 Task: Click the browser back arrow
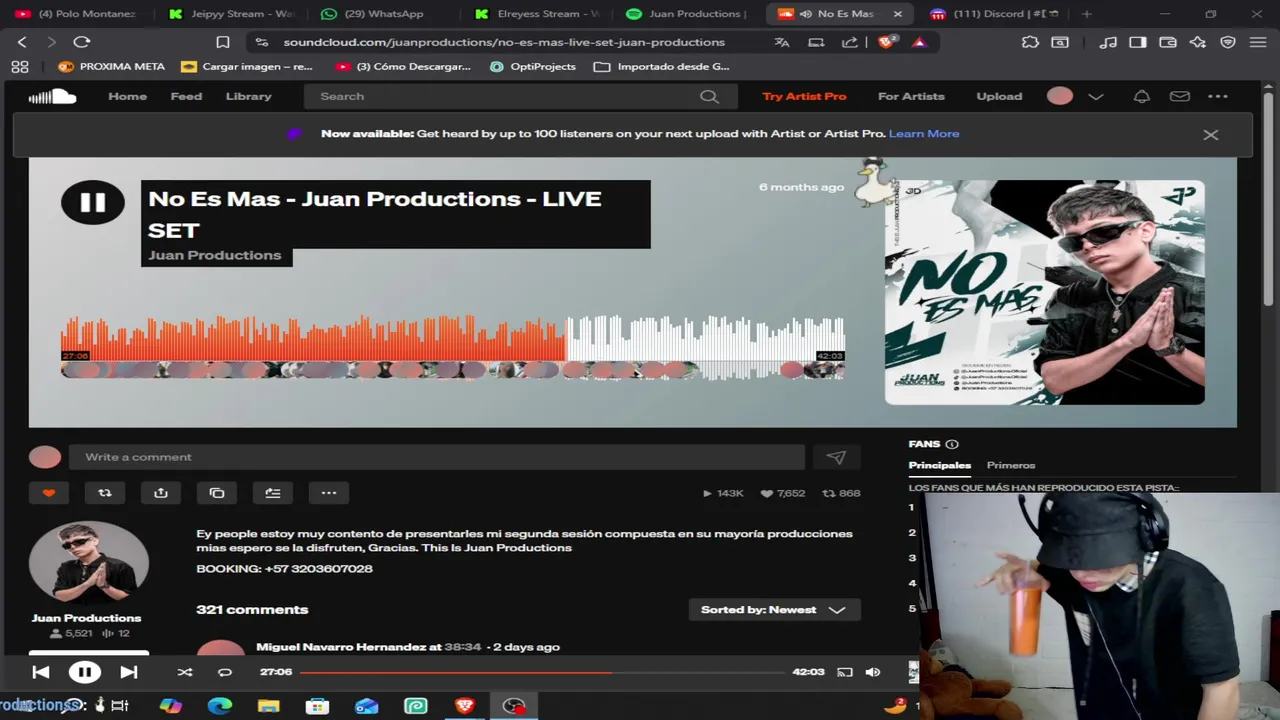(x=22, y=42)
